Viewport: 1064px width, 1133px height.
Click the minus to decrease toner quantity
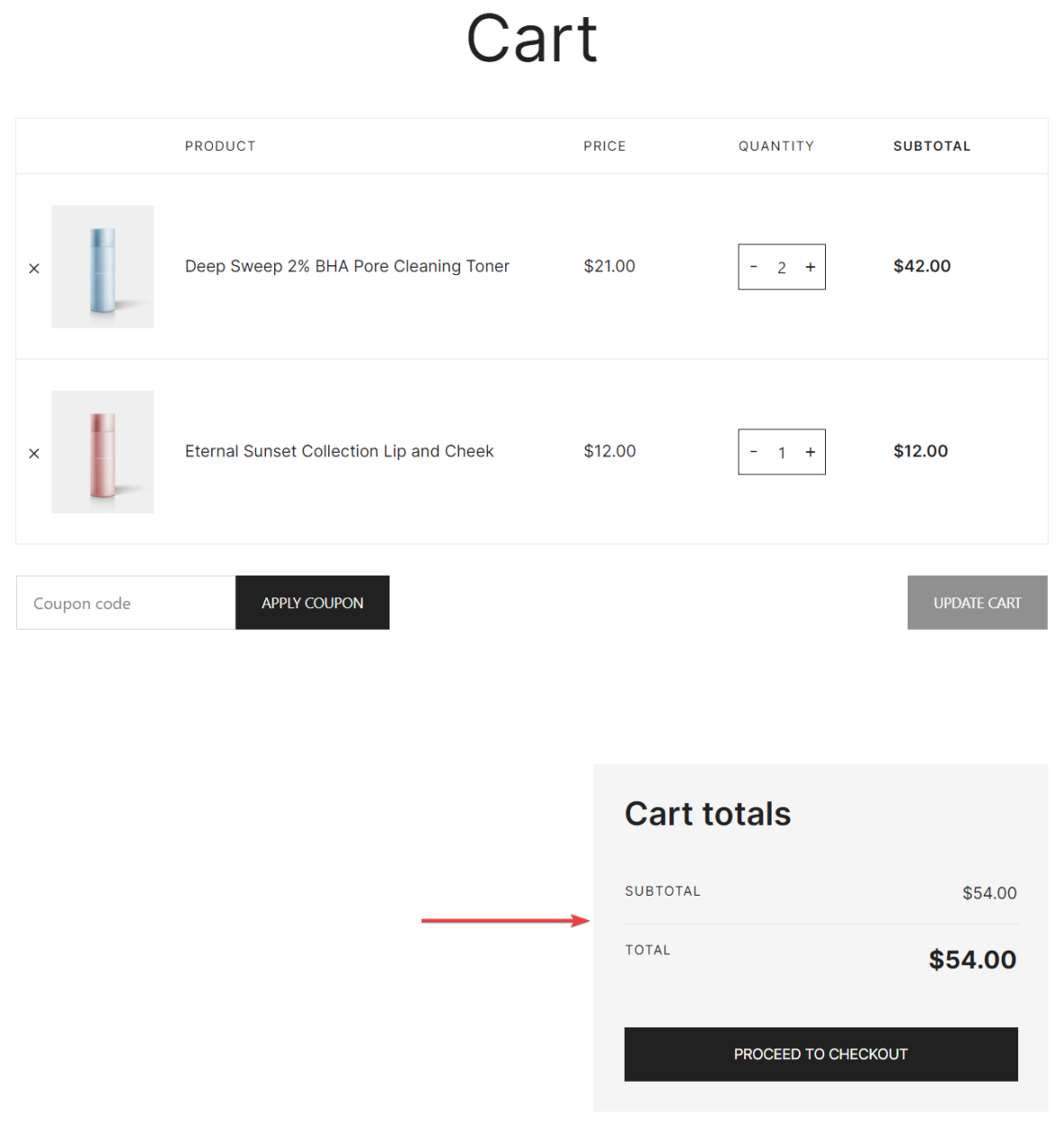coord(754,267)
